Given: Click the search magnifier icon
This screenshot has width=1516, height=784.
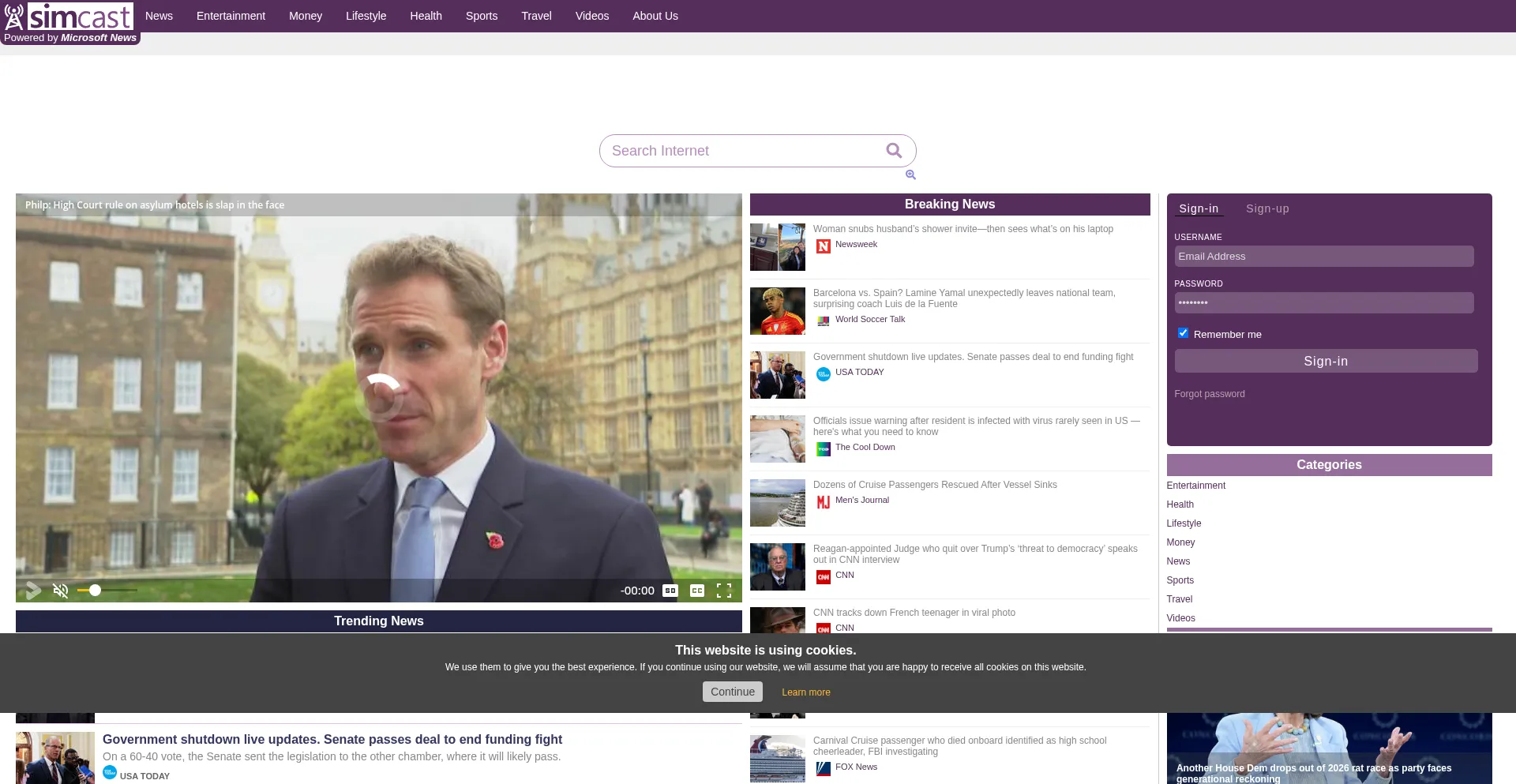Looking at the screenshot, I should [x=893, y=151].
